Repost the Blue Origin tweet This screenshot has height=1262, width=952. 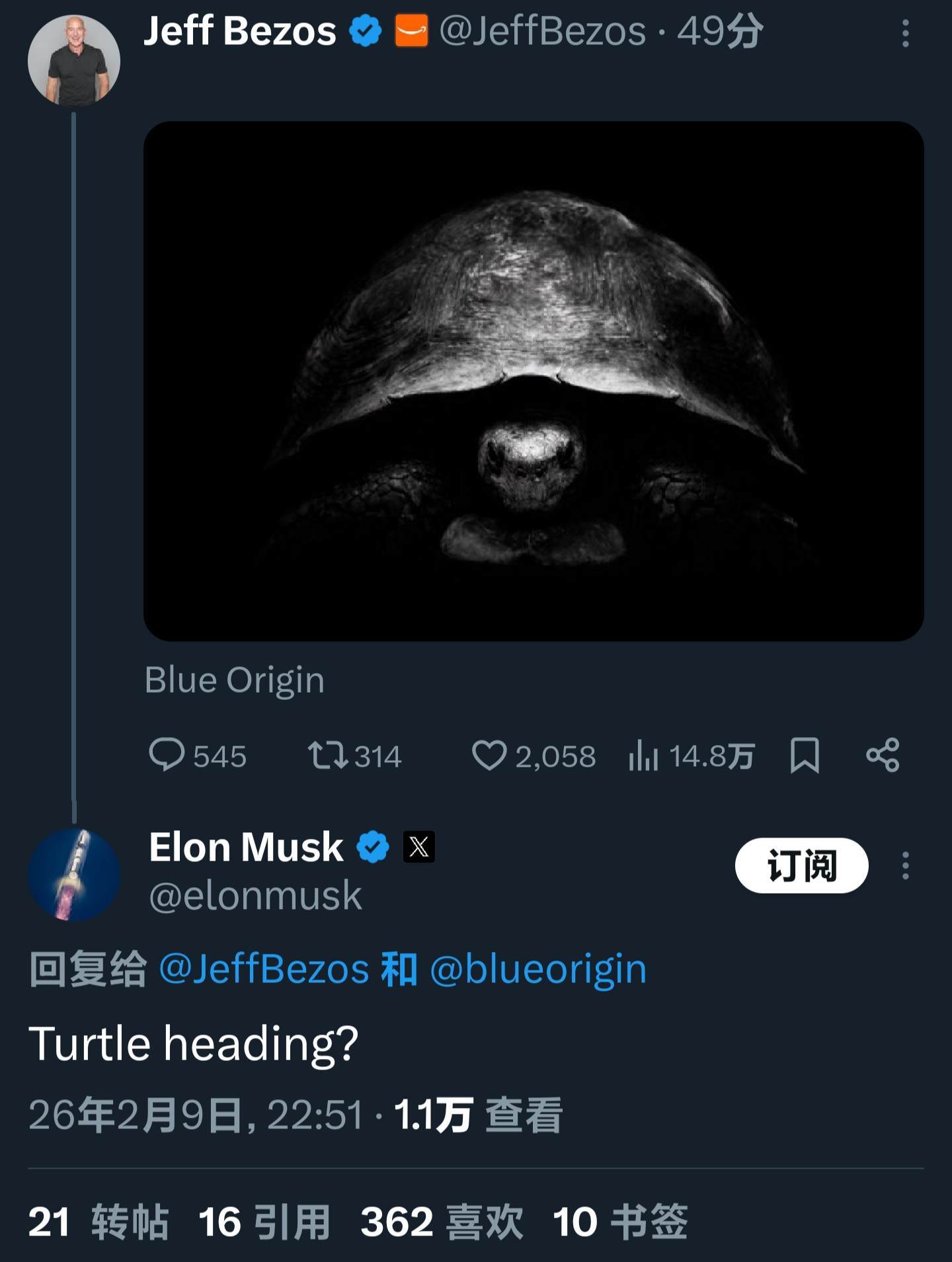[x=328, y=755]
